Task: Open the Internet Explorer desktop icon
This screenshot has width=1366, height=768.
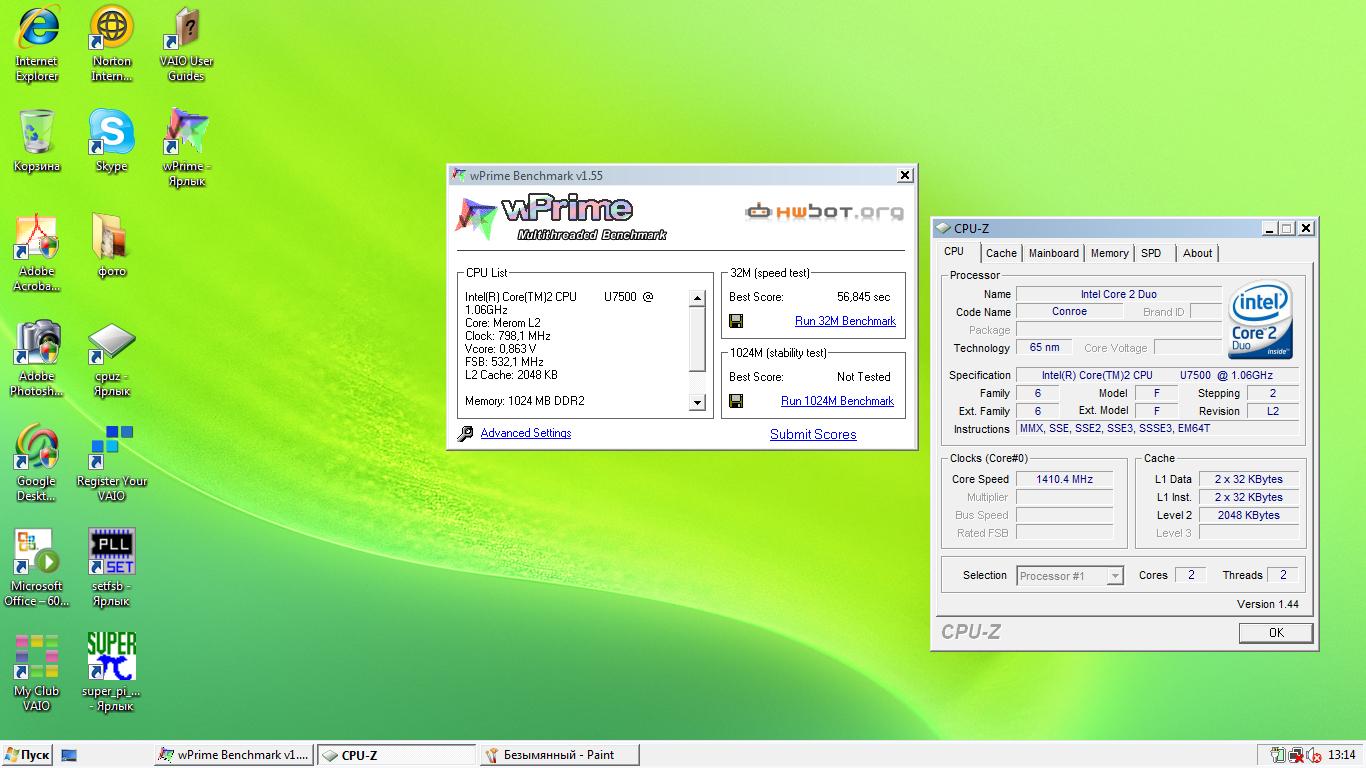Action: 37,43
